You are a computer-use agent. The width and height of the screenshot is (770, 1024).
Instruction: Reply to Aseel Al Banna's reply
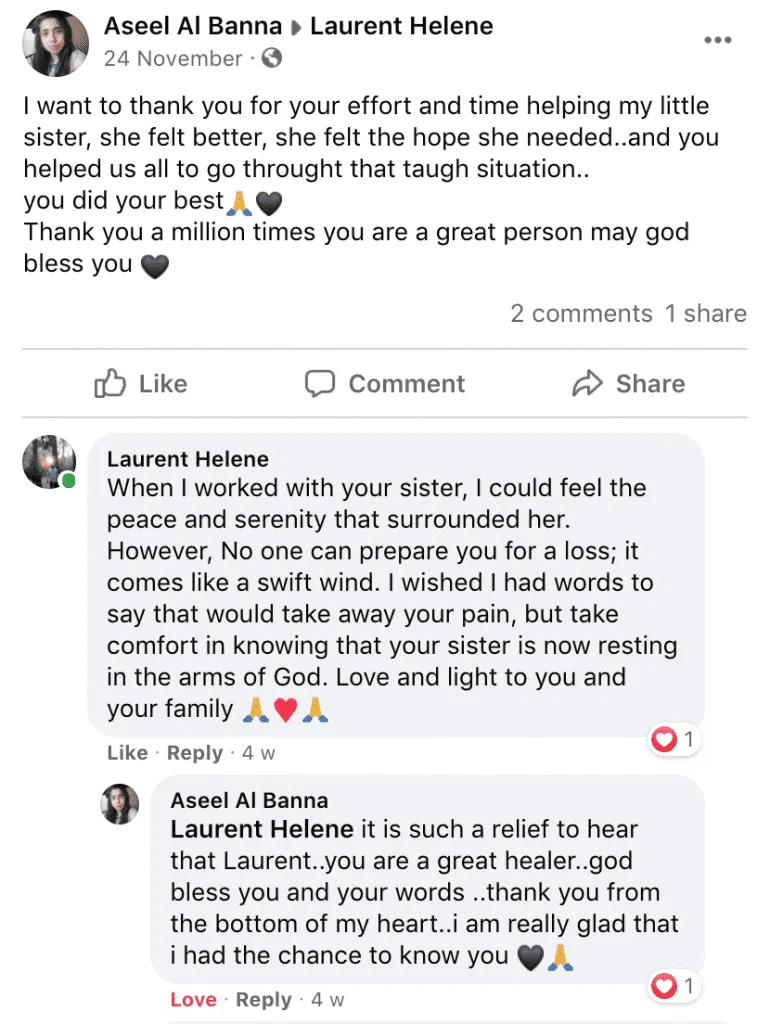264,1000
